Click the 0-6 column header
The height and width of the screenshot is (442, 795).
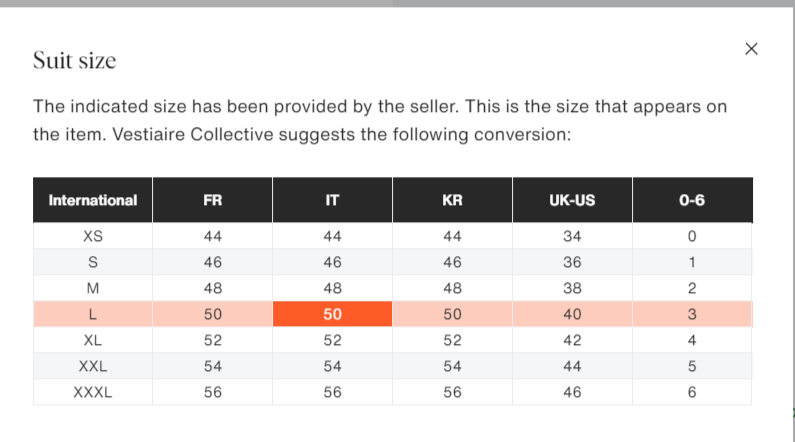[692, 200]
